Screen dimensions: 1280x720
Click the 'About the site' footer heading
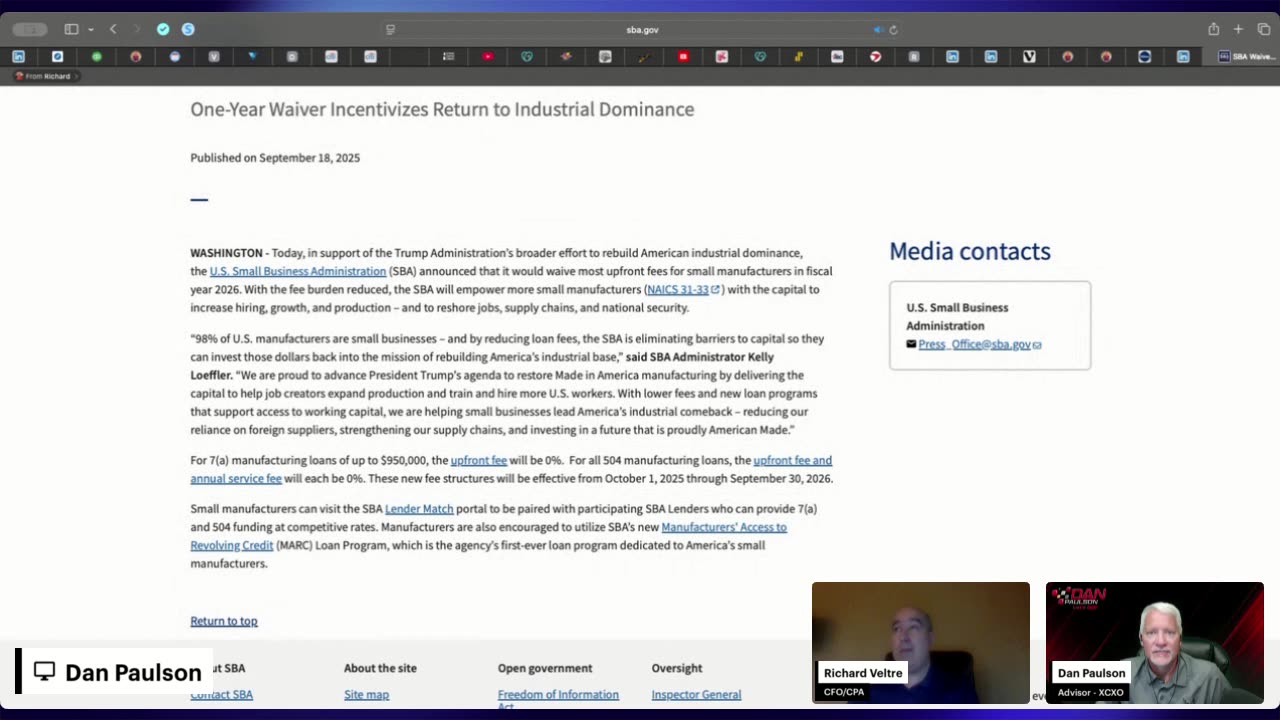380,668
